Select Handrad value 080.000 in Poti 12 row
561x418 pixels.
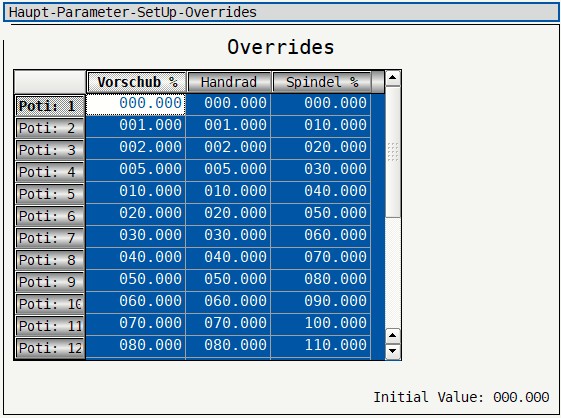pos(228,346)
